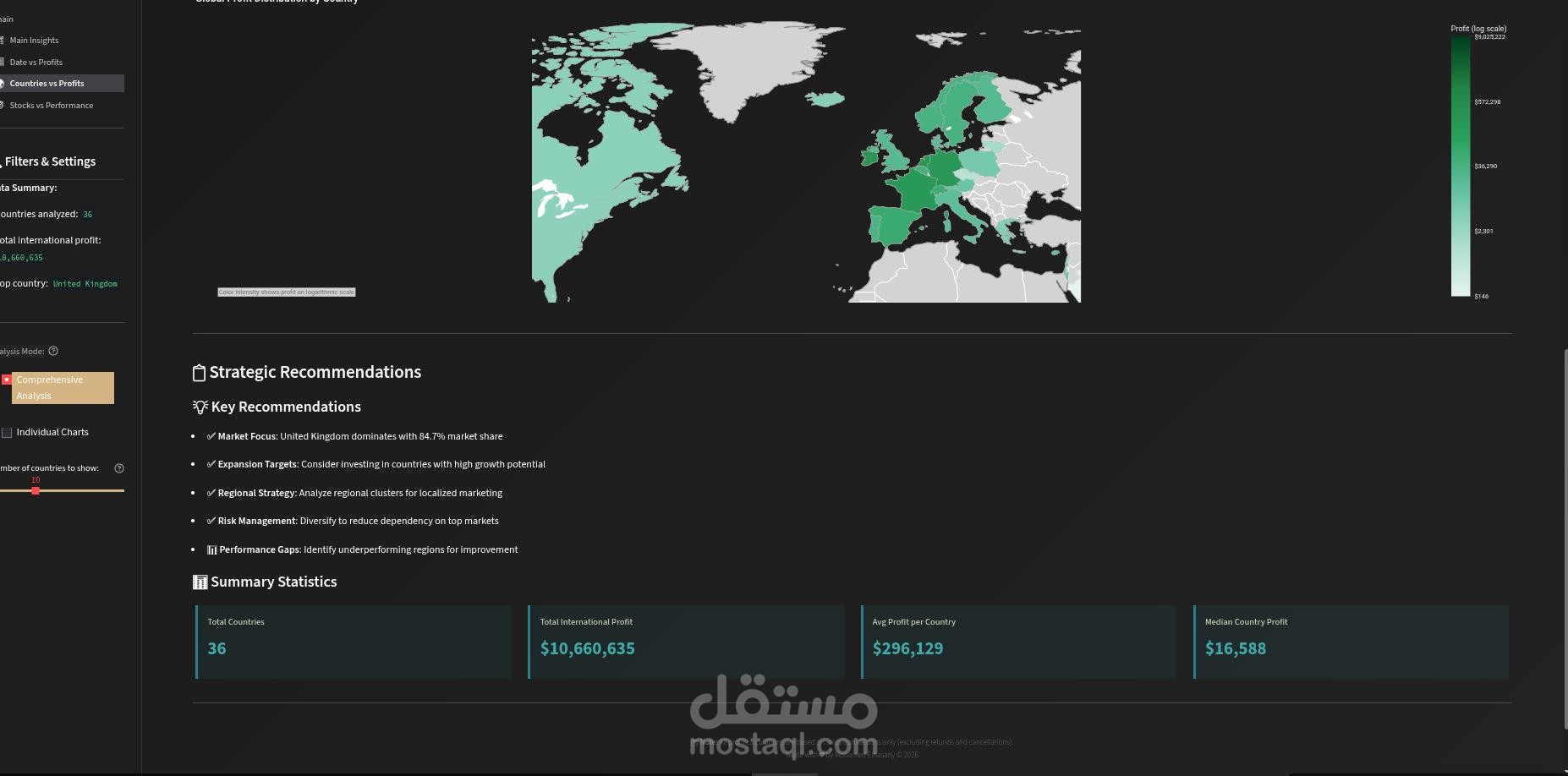Click the '$572,298' legend label
Screen dimensions: 1568x776
point(1488,102)
